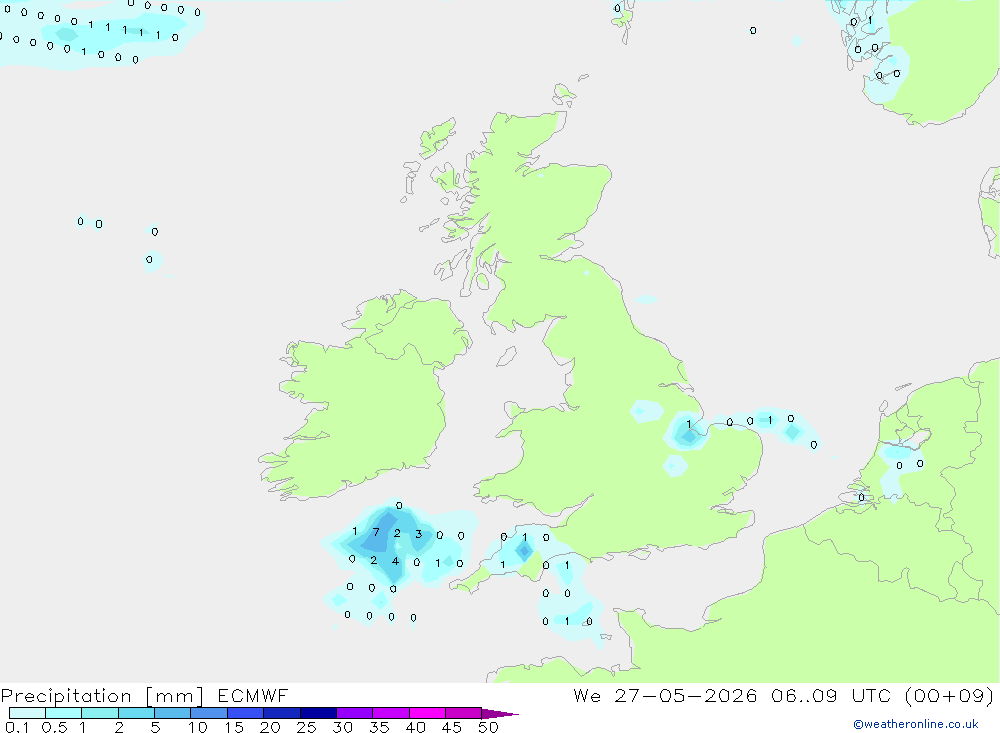Viewport: 1000px width, 733px height.
Task: Click the legend label "25"
Action: pos(306,727)
